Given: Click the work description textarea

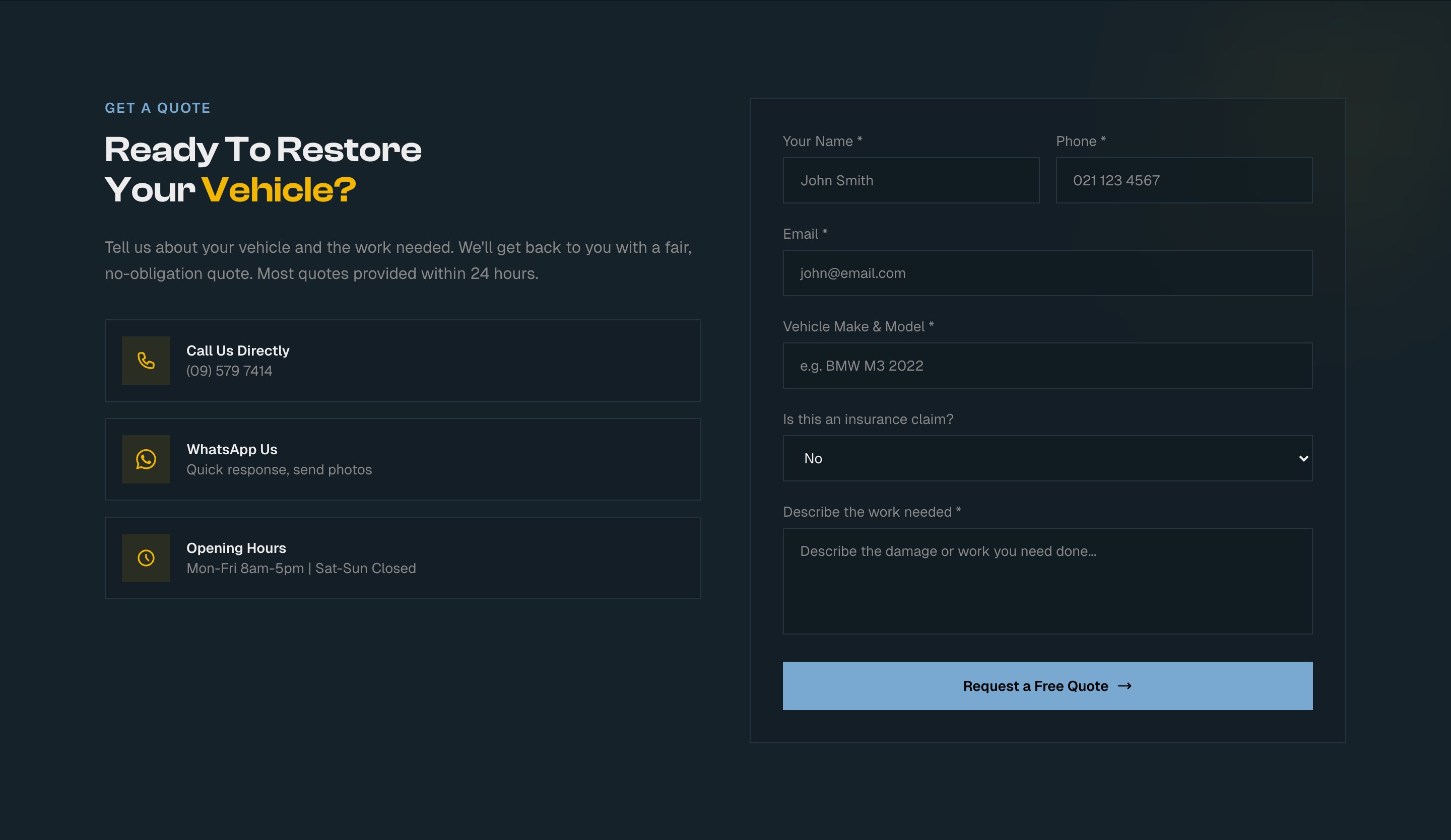Looking at the screenshot, I should coord(1047,581).
